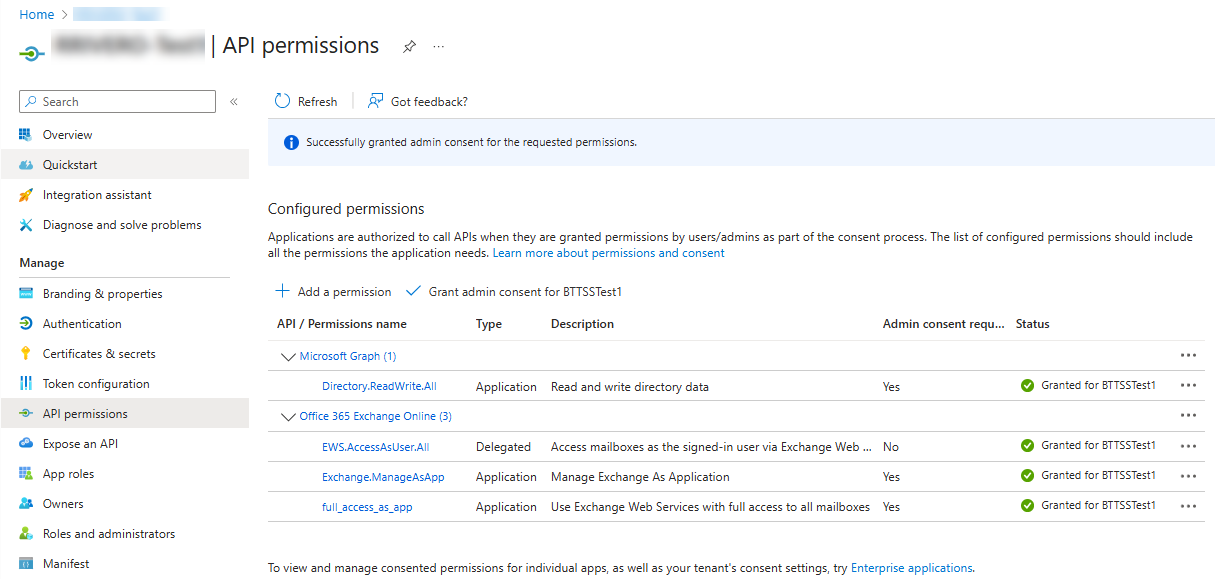This screenshot has height=579, width=1215.
Task: Collapse the left sidebar menu
Action: click(x=234, y=102)
